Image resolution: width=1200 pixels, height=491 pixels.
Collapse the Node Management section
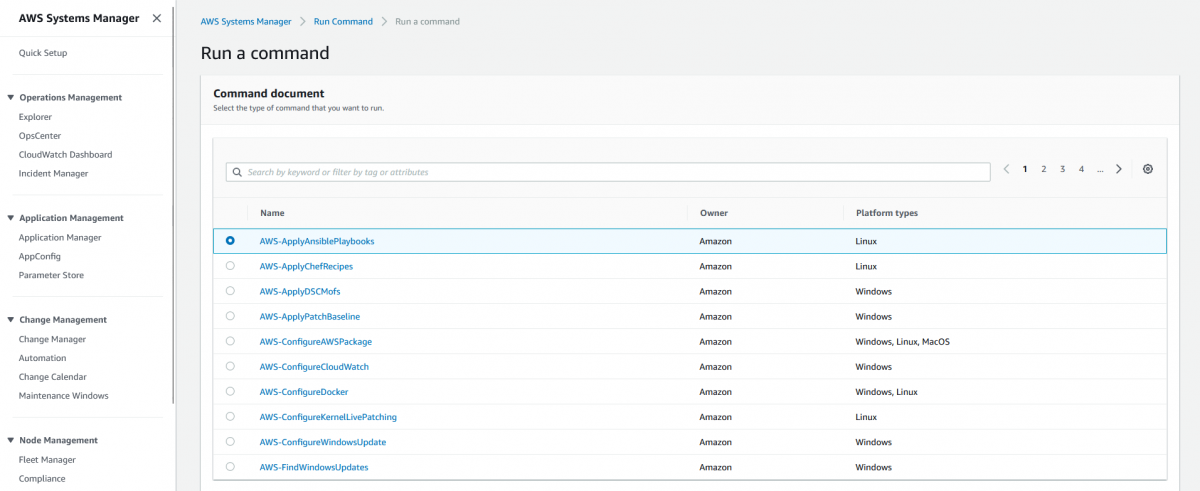(x=10, y=440)
